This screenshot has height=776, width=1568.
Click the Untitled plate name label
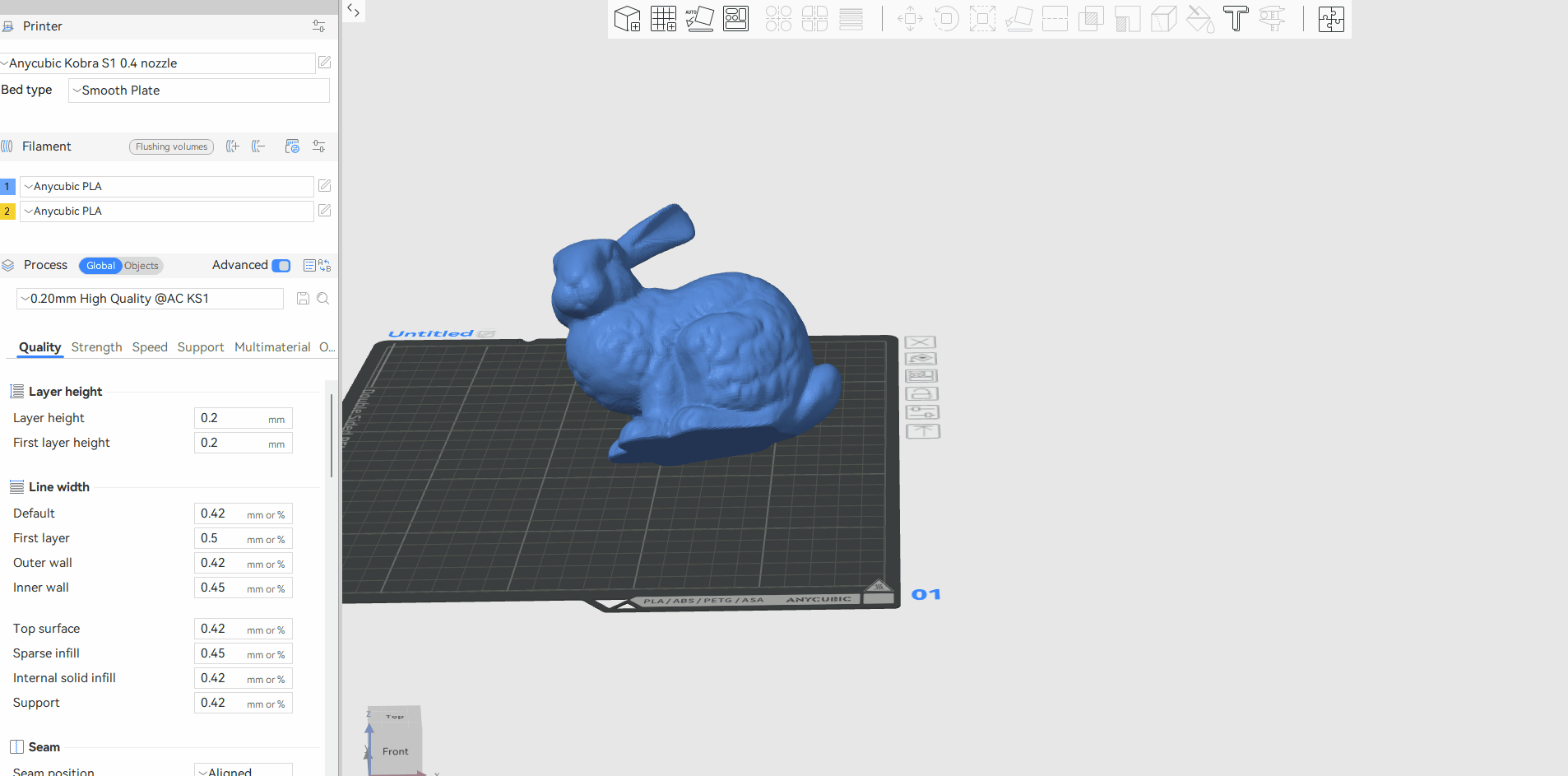(431, 333)
